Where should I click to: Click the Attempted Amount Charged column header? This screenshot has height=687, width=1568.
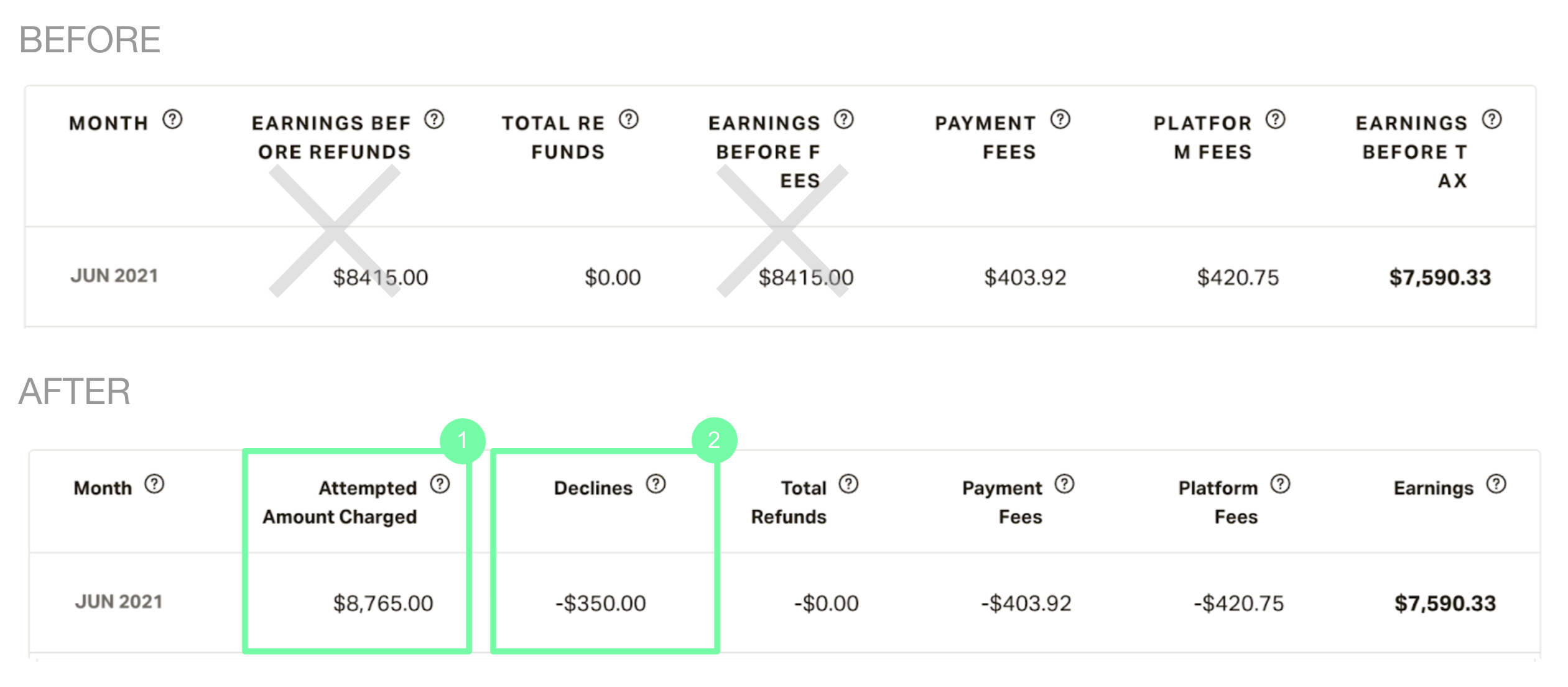(340, 502)
